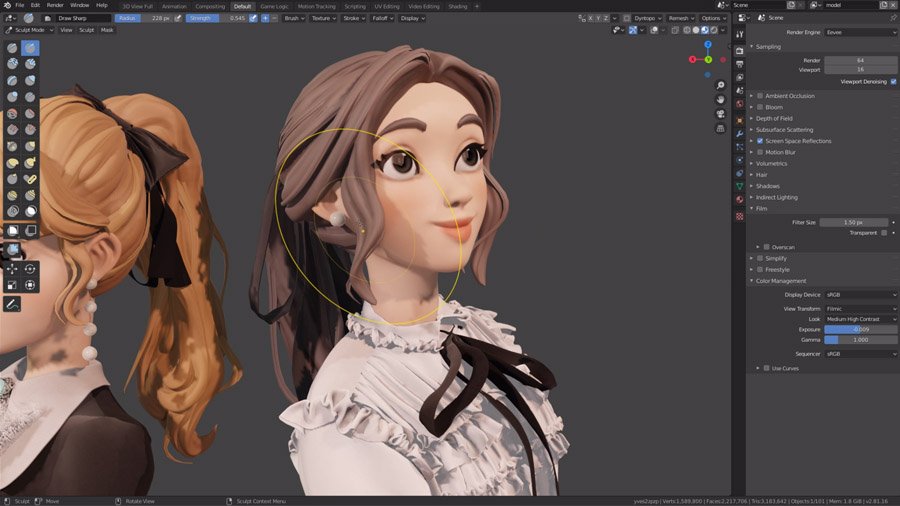
Task: Expand the Volumetrics panel
Action: pyautogui.click(x=771, y=164)
